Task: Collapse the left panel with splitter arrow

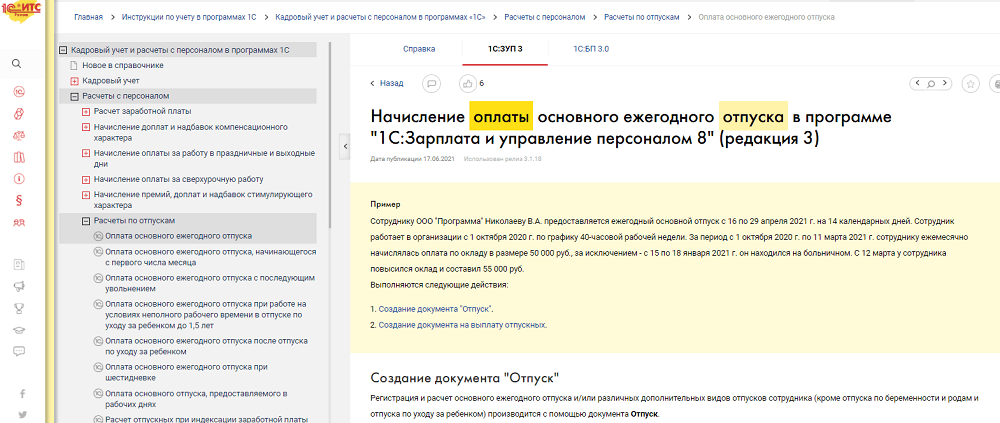Action: point(345,147)
